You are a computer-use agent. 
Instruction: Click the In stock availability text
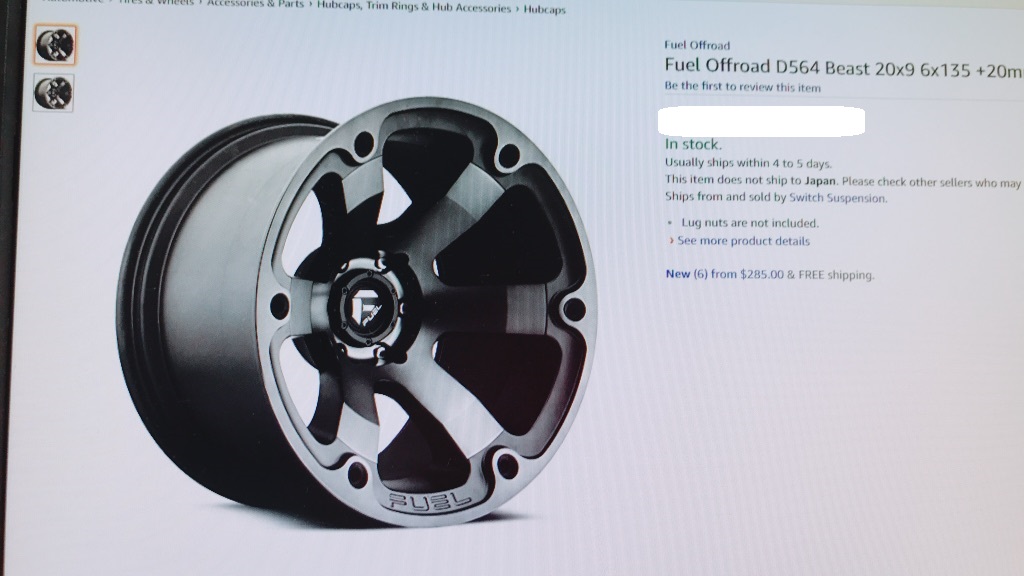[693, 144]
